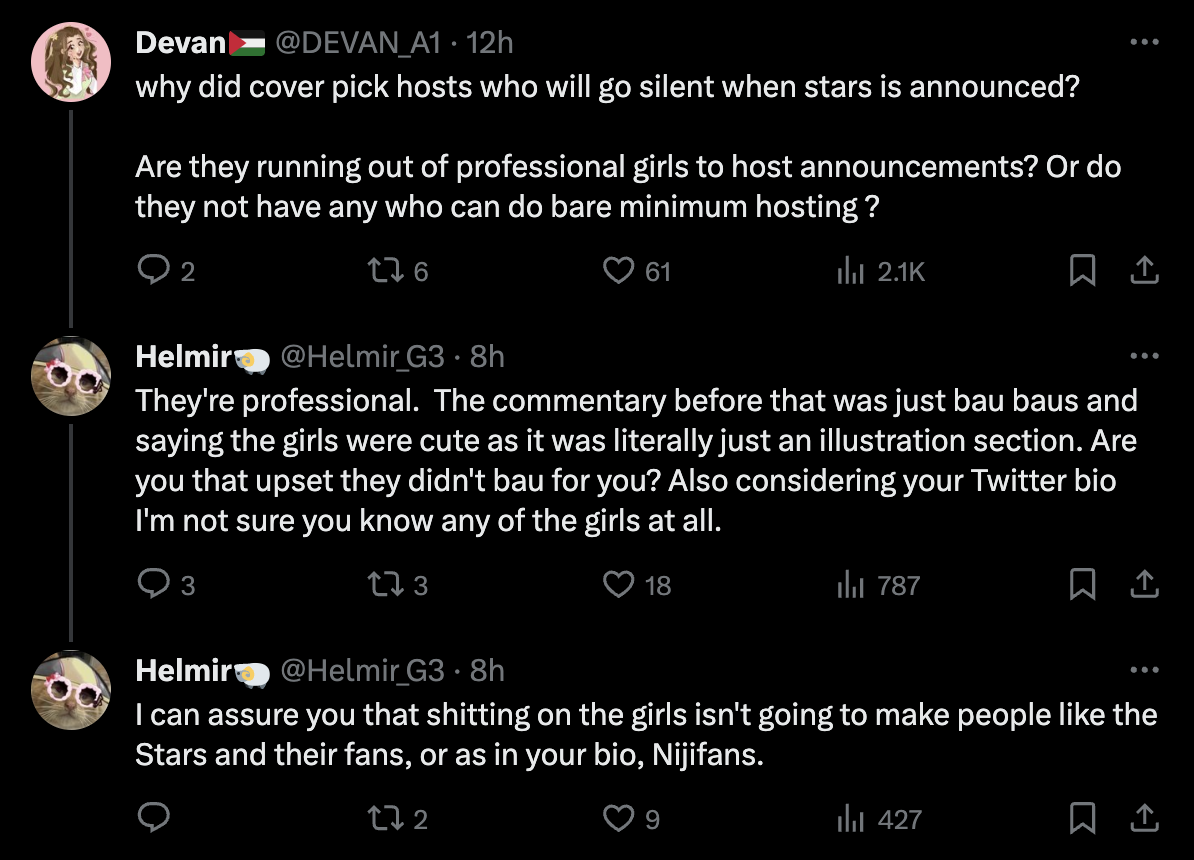The height and width of the screenshot is (860, 1194).
Task: Share Helmir's last tweet with 427 views
Action: [x=1144, y=819]
